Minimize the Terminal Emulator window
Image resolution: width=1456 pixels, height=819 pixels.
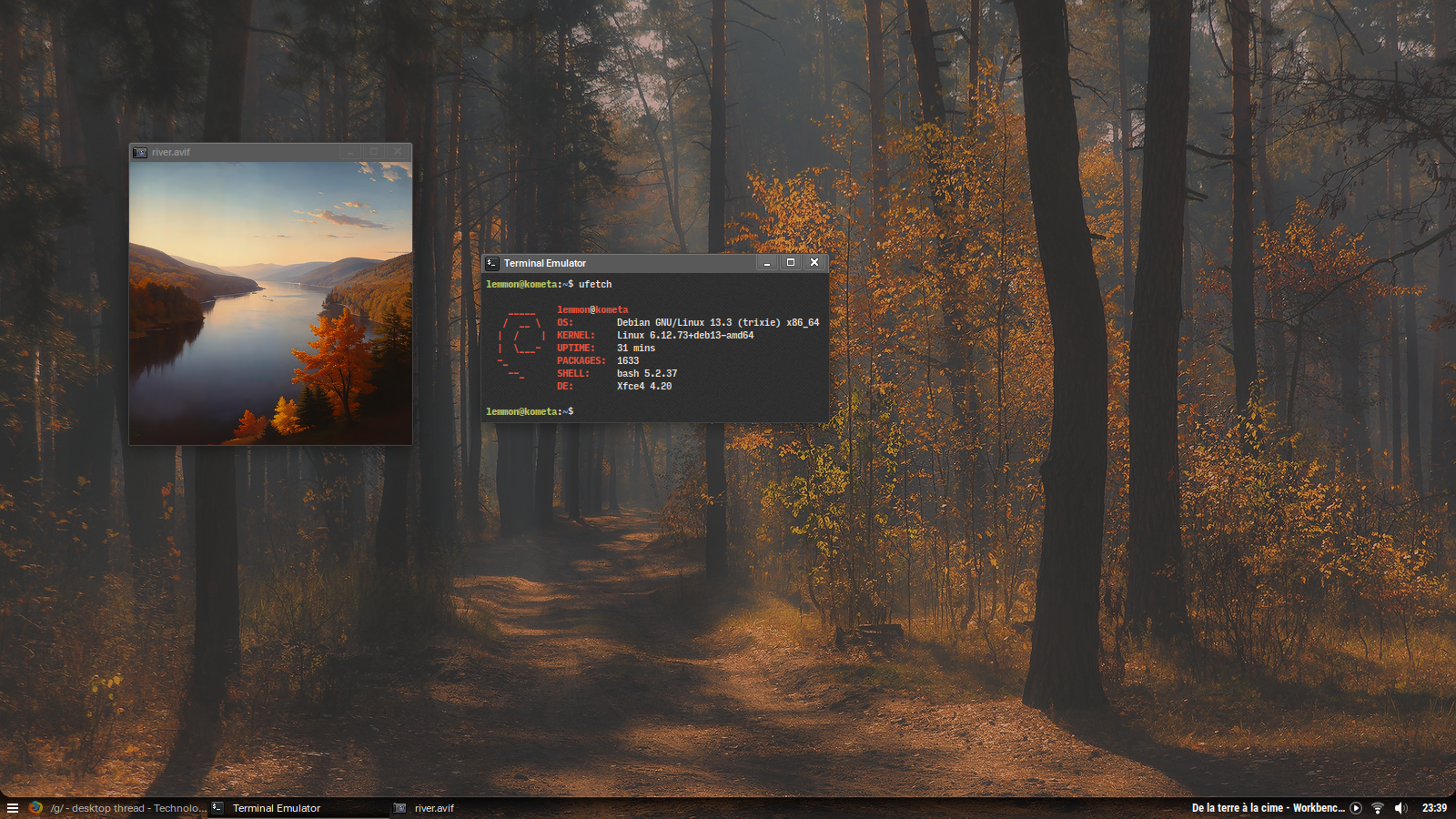(x=767, y=263)
